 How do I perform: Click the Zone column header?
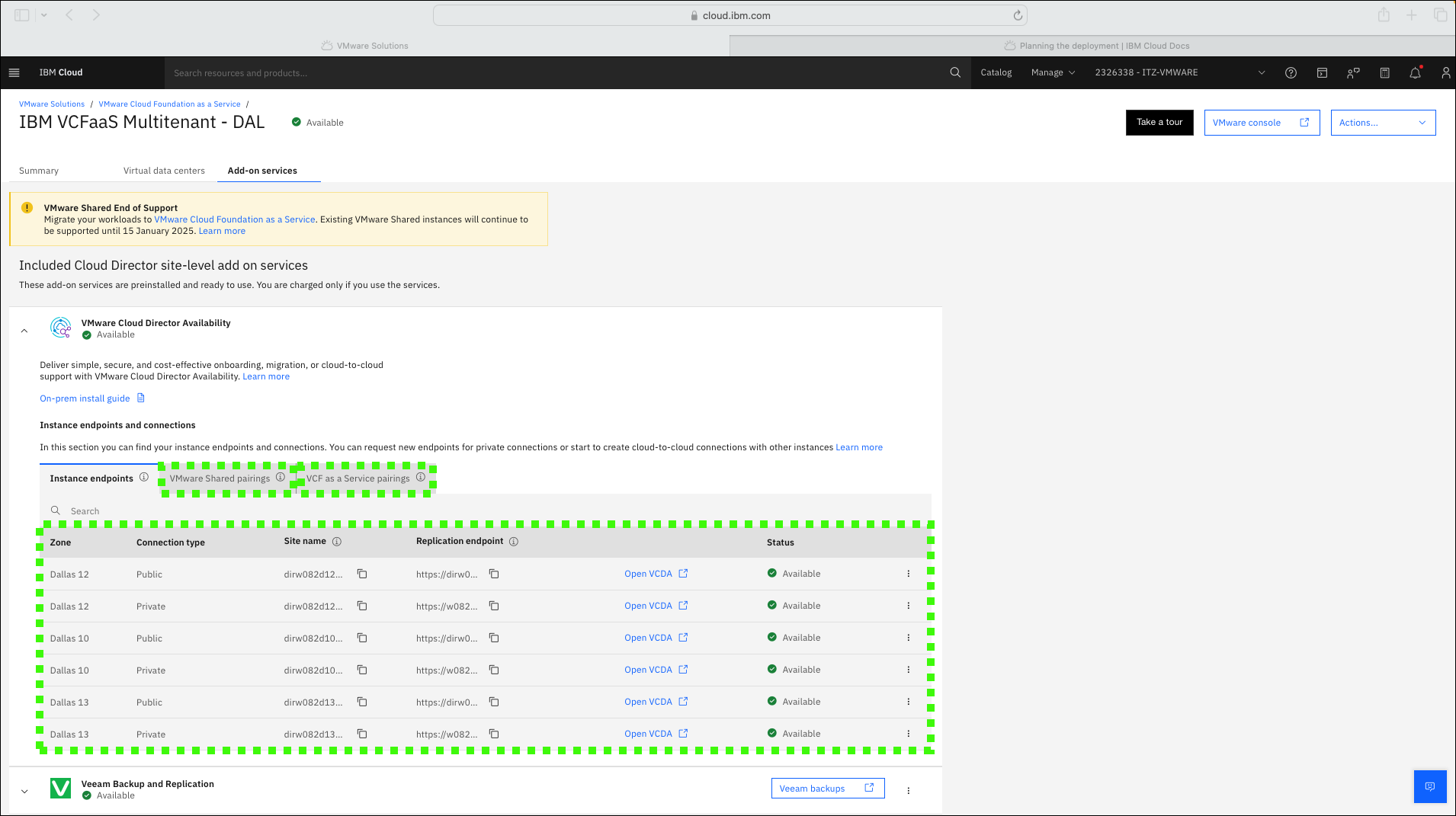(60, 542)
